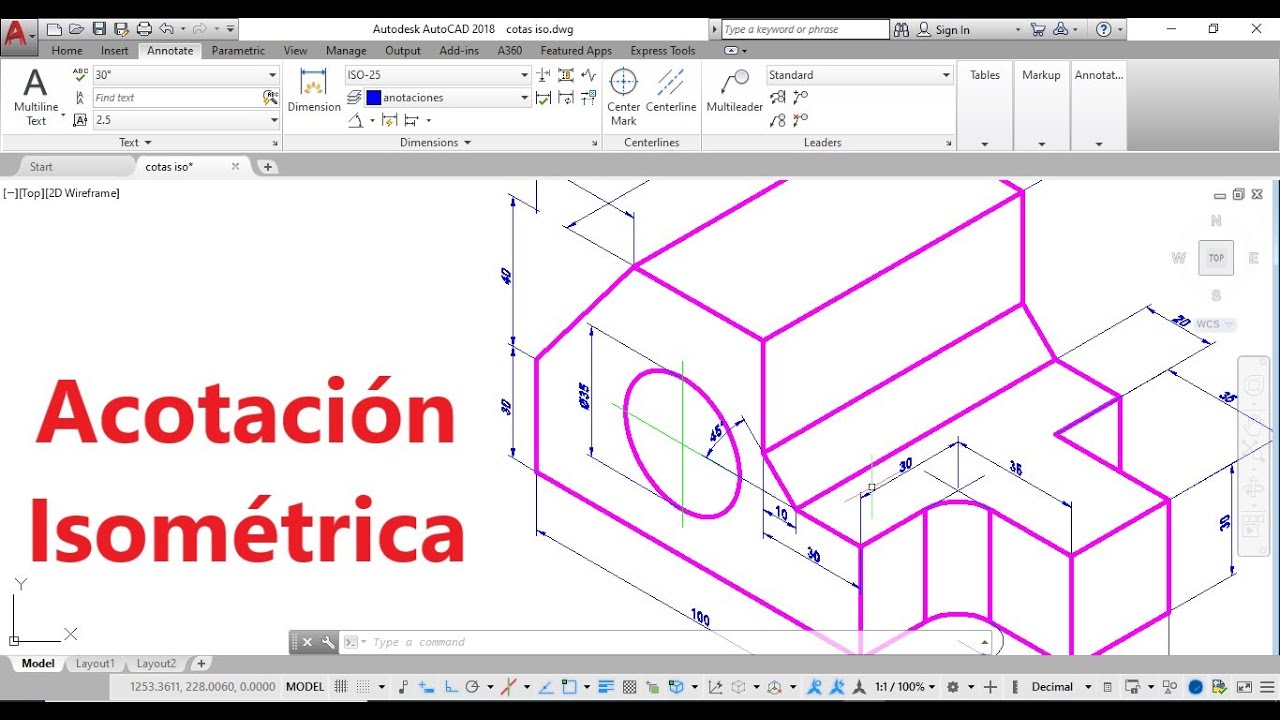Image resolution: width=1280 pixels, height=720 pixels.
Task: Switch to the Insert ribbon tab
Action: click(114, 50)
